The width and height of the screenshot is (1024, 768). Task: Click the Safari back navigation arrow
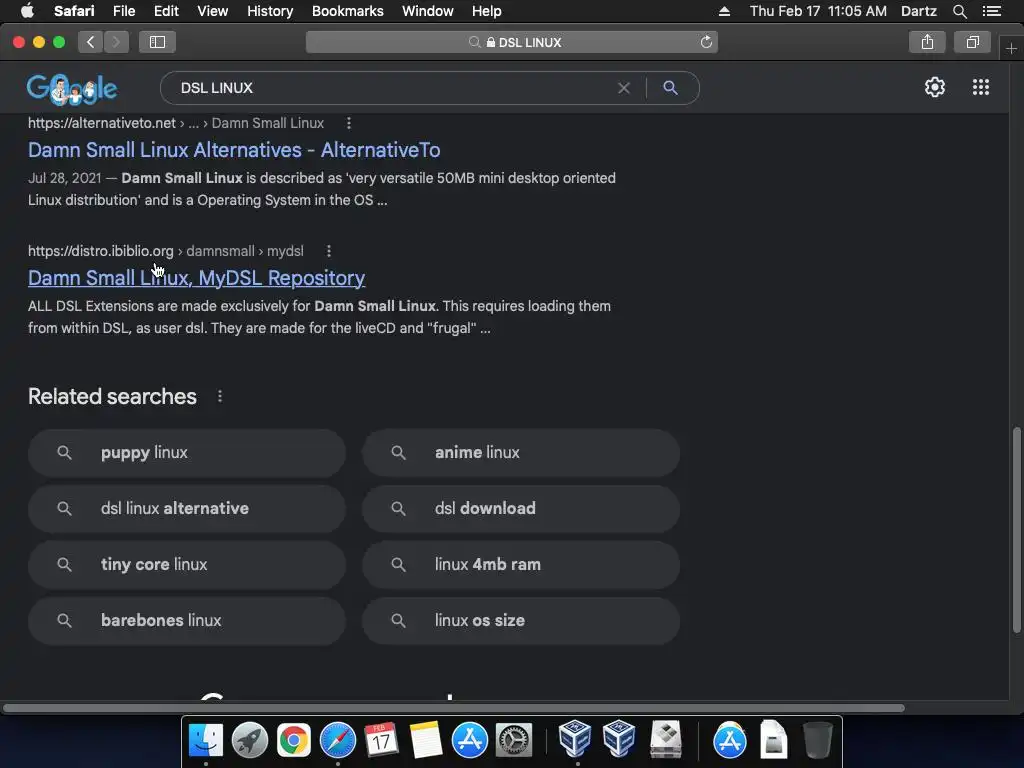[x=91, y=42]
